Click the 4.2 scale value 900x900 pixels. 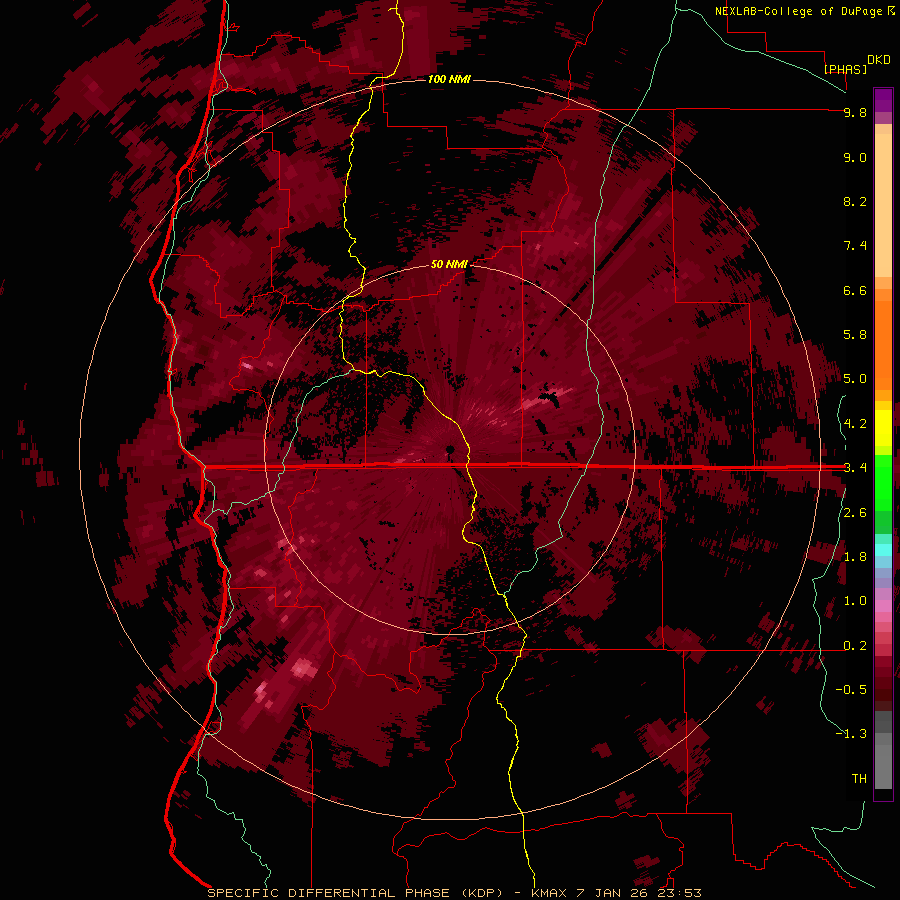855,424
